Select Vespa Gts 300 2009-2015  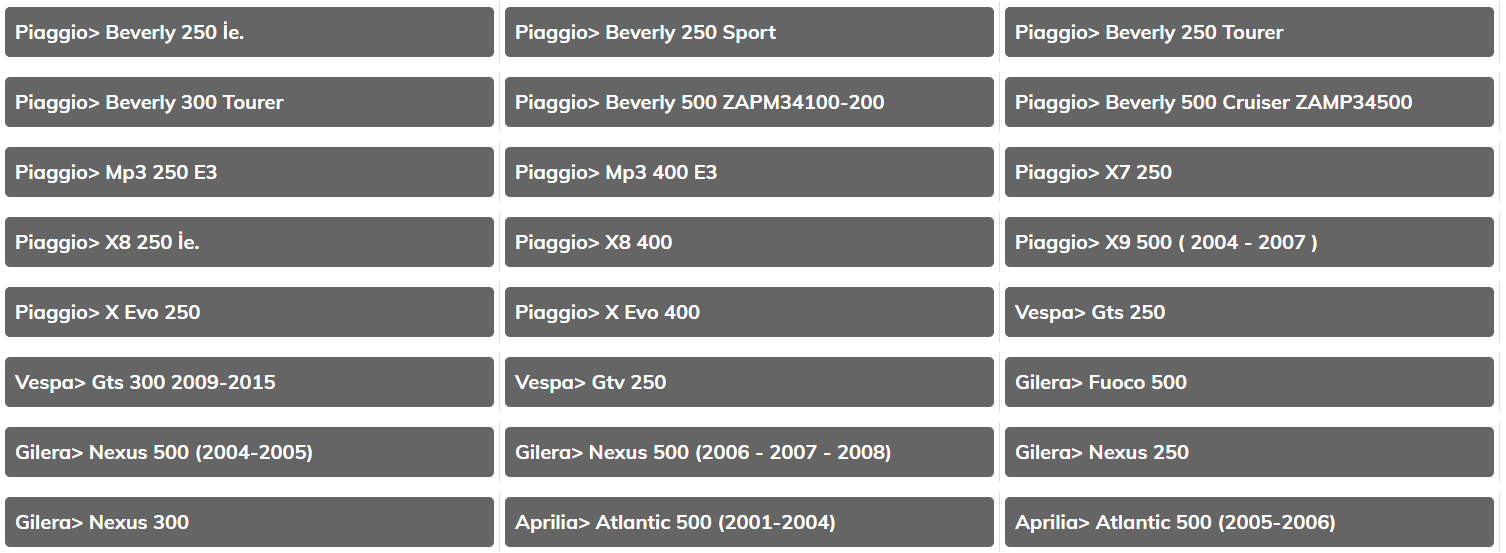pyautogui.click(x=249, y=382)
